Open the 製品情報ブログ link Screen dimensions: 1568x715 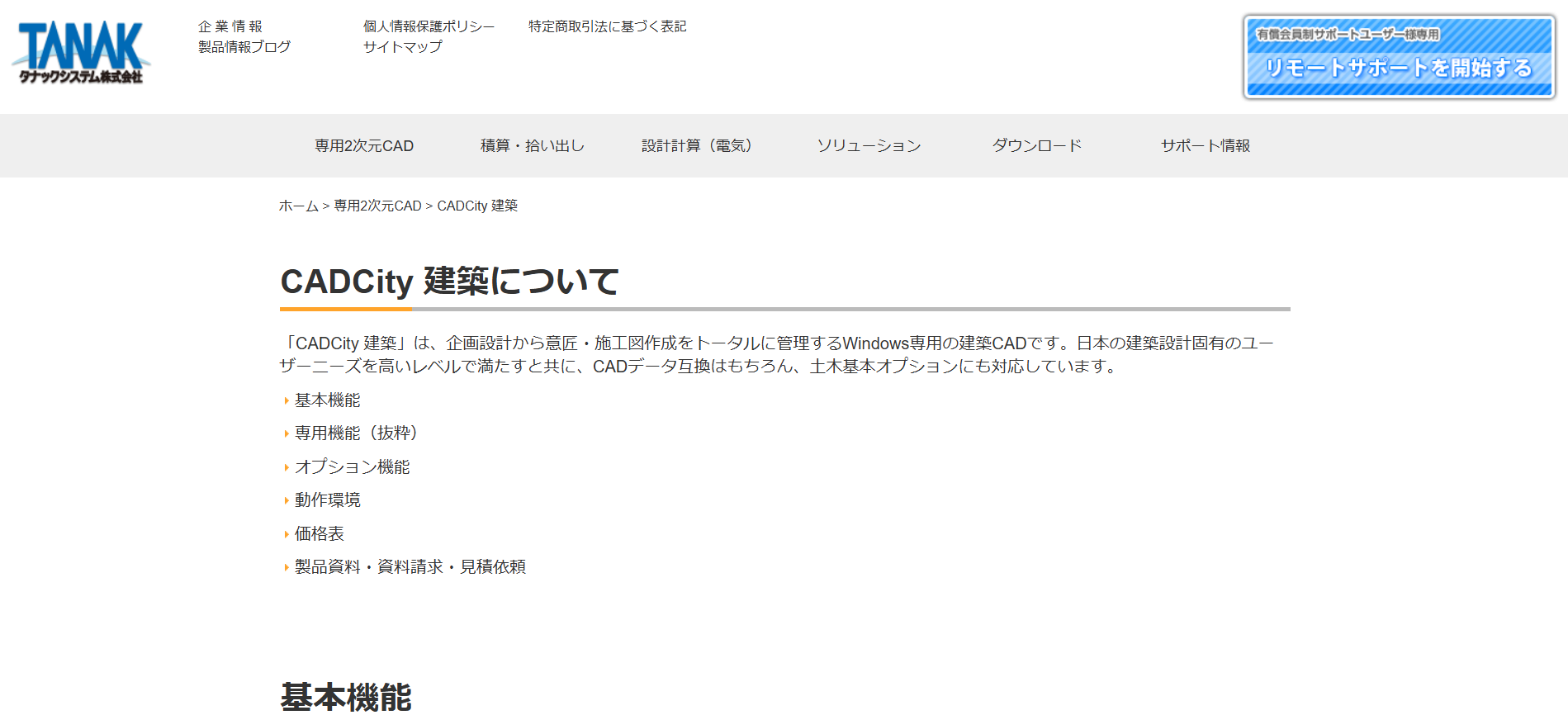[244, 47]
